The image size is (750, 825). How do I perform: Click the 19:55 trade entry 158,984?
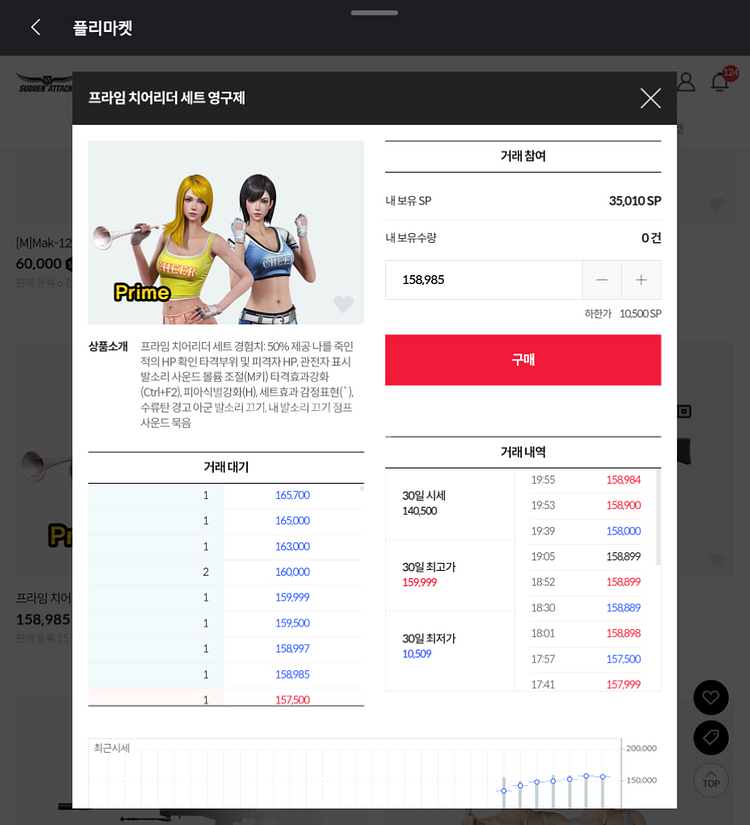click(x=585, y=480)
